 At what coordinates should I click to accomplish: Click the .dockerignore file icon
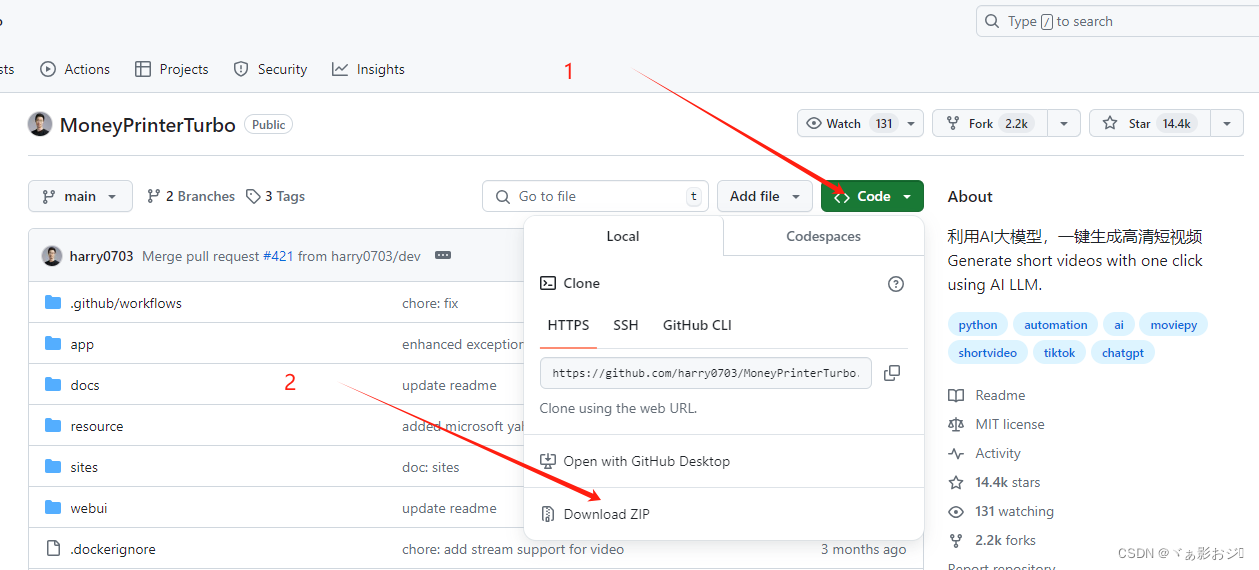coord(53,549)
